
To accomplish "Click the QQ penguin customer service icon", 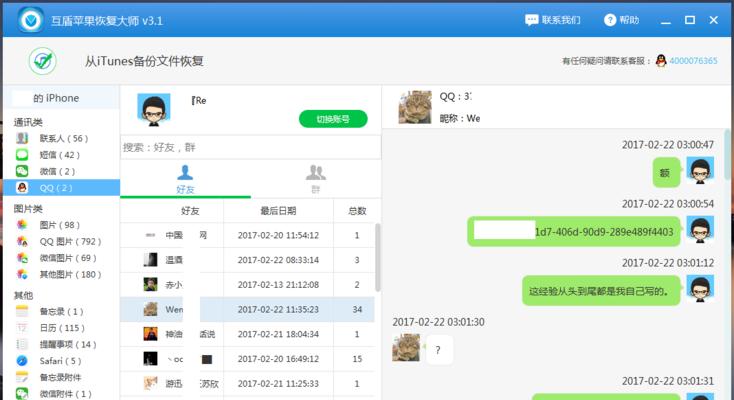I will coord(661,60).
